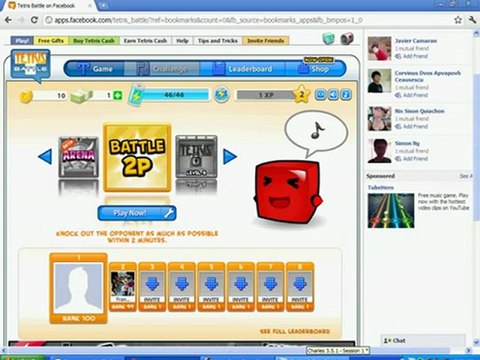Viewport: 480px width, 360px height.
Task: Open Buy Tetris Cash menu item
Action: [94, 41]
